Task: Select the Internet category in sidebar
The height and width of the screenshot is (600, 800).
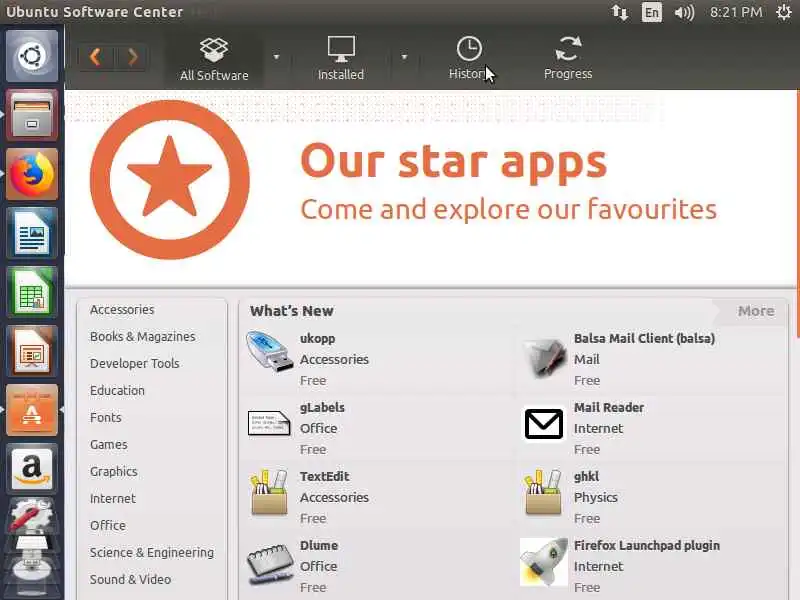Action: [x=113, y=498]
